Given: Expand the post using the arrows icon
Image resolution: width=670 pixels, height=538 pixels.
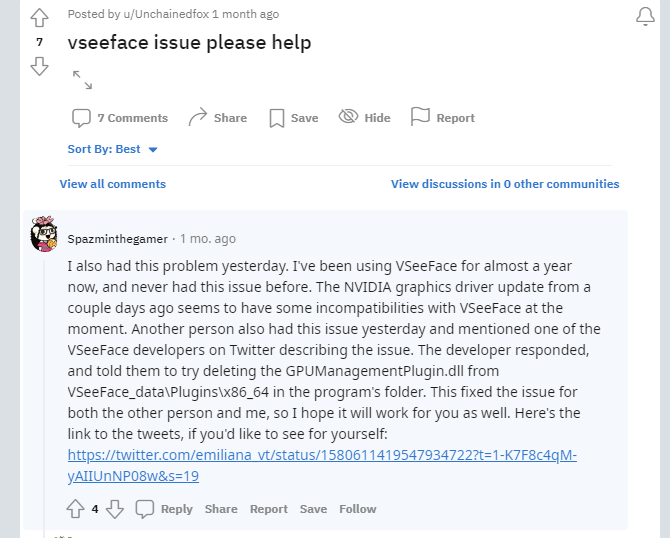Looking at the screenshot, I should pos(82,80).
